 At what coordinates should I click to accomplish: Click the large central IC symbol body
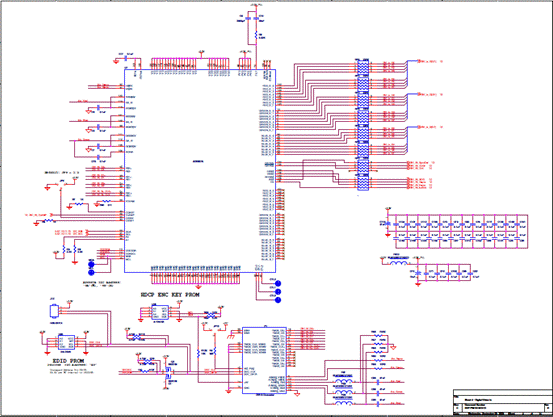coord(200,171)
